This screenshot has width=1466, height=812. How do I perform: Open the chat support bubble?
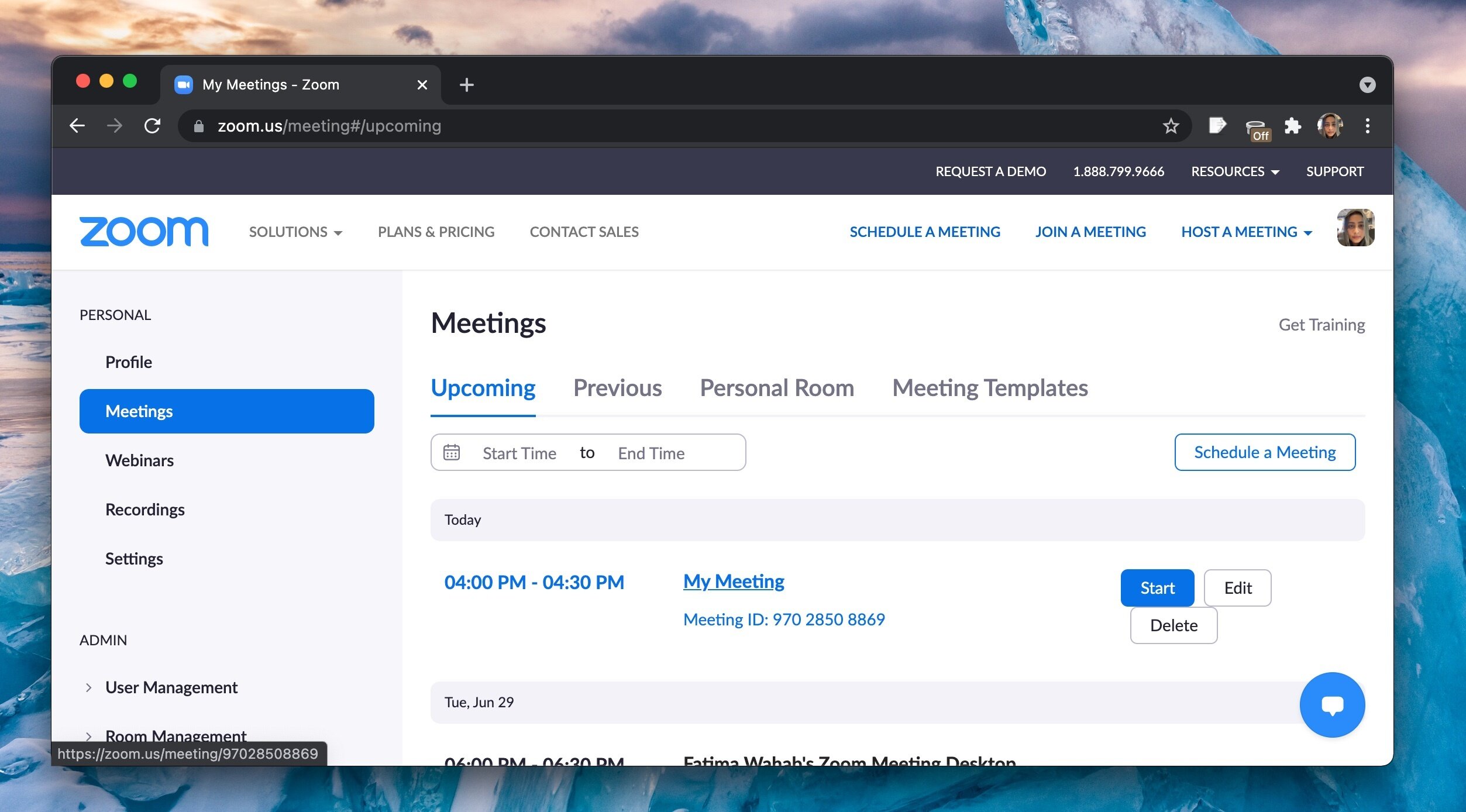pos(1332,704)
